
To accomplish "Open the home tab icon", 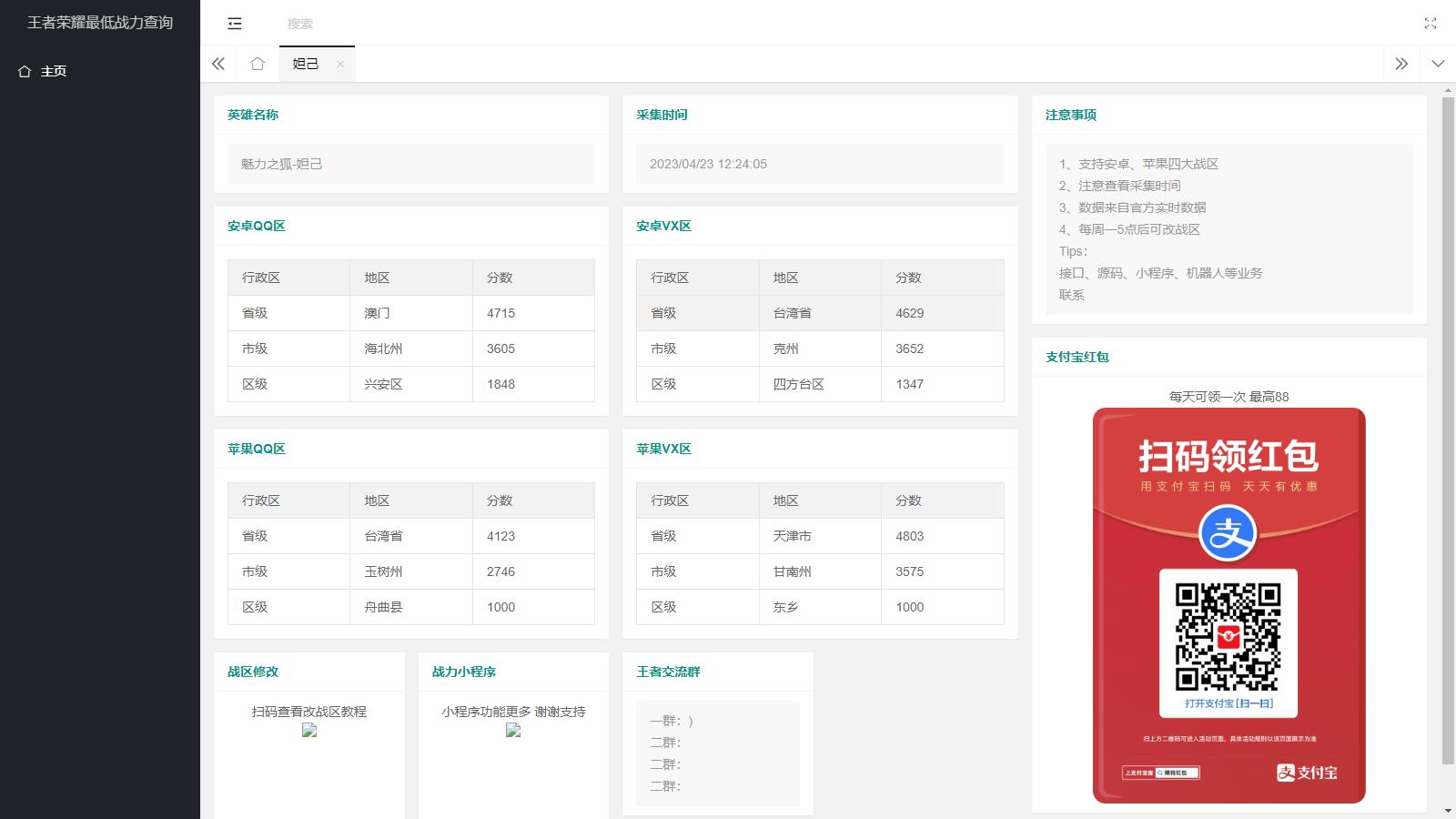I will point(258,64).
